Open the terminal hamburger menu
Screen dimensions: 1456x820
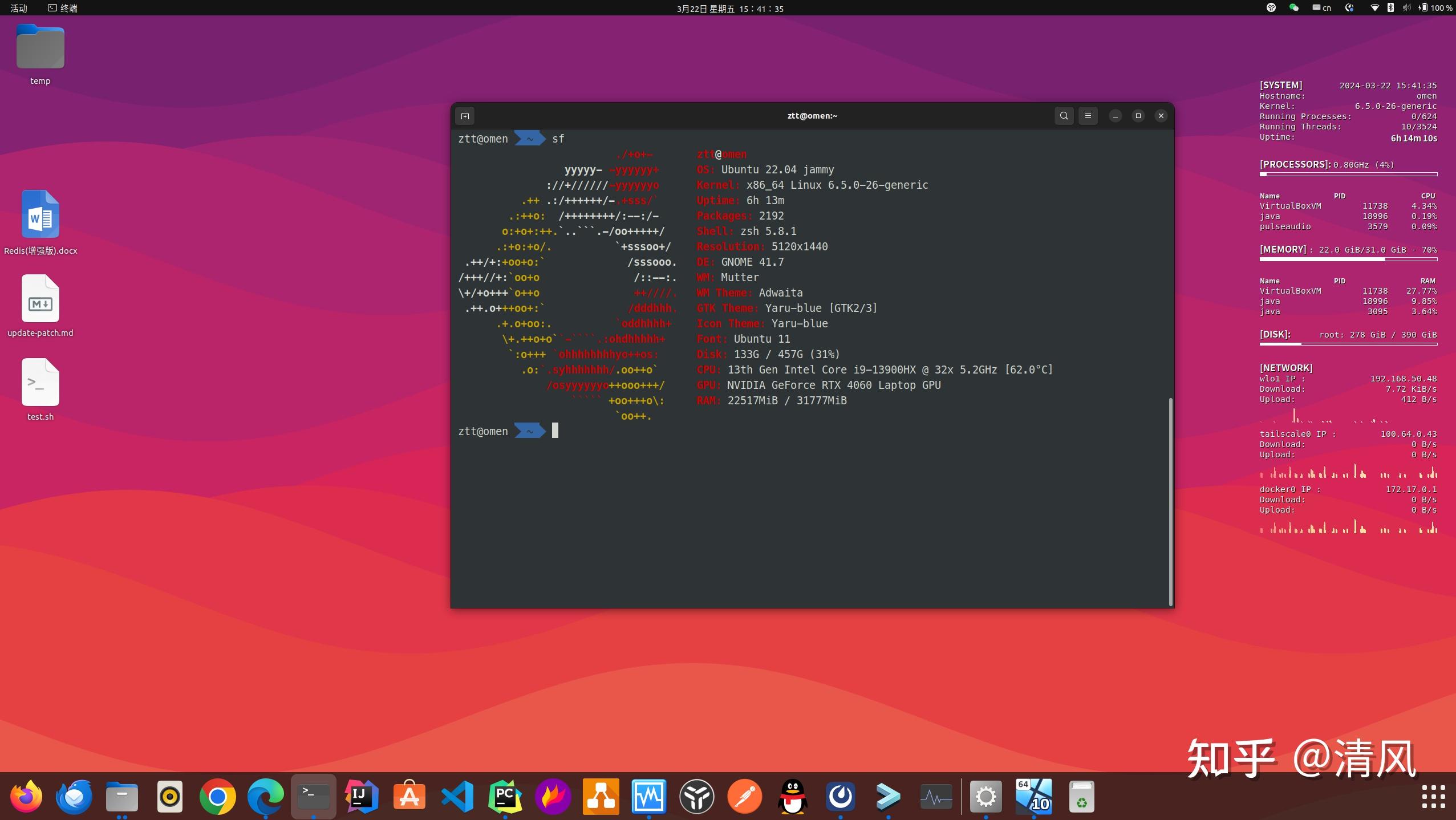[x=1088, y=116]
